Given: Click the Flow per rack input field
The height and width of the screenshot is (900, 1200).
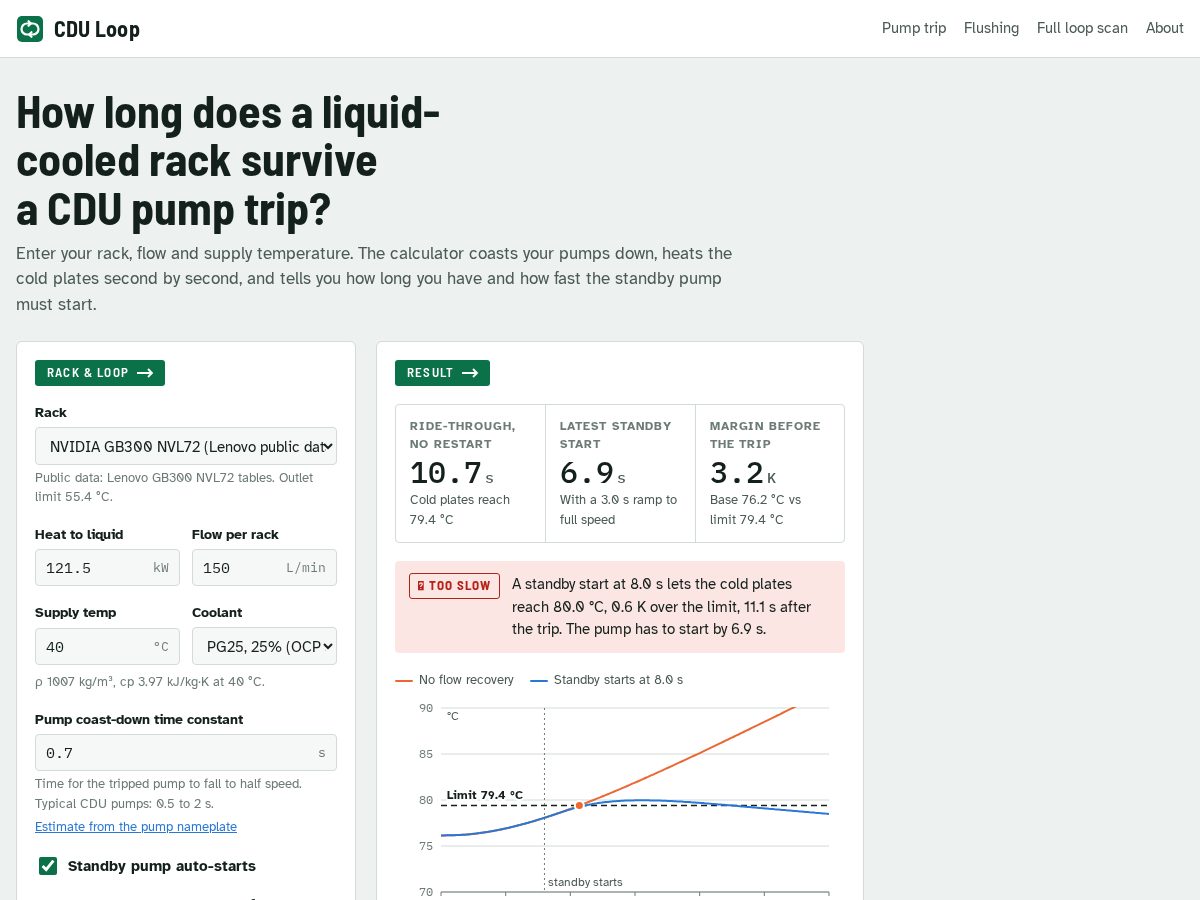Looking at the screenshot, I should (x=264, y=568).
